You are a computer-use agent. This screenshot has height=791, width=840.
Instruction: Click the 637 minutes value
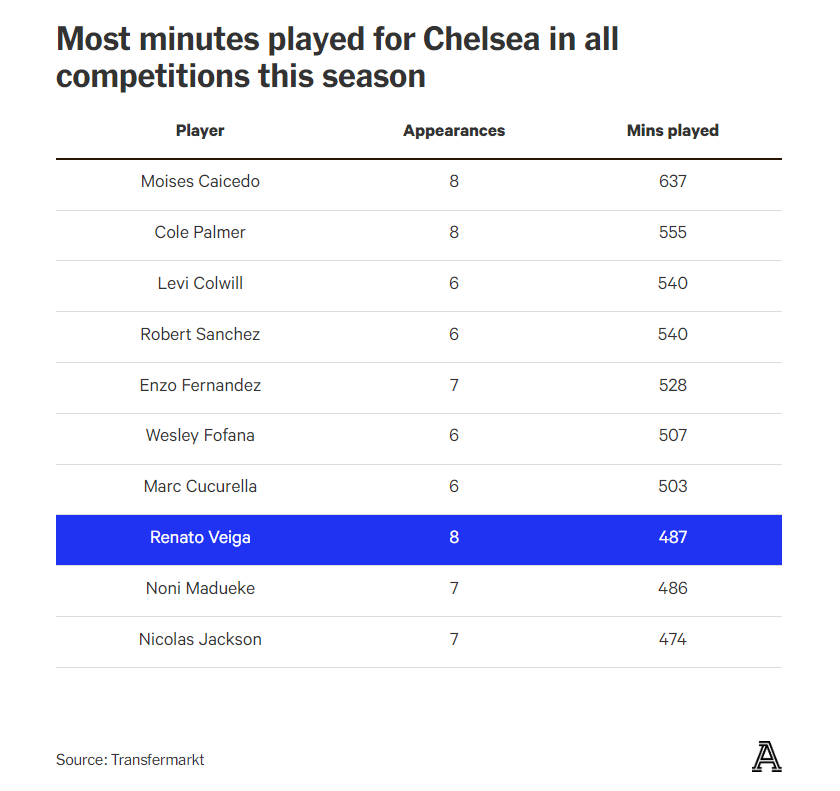pos(673,182)
